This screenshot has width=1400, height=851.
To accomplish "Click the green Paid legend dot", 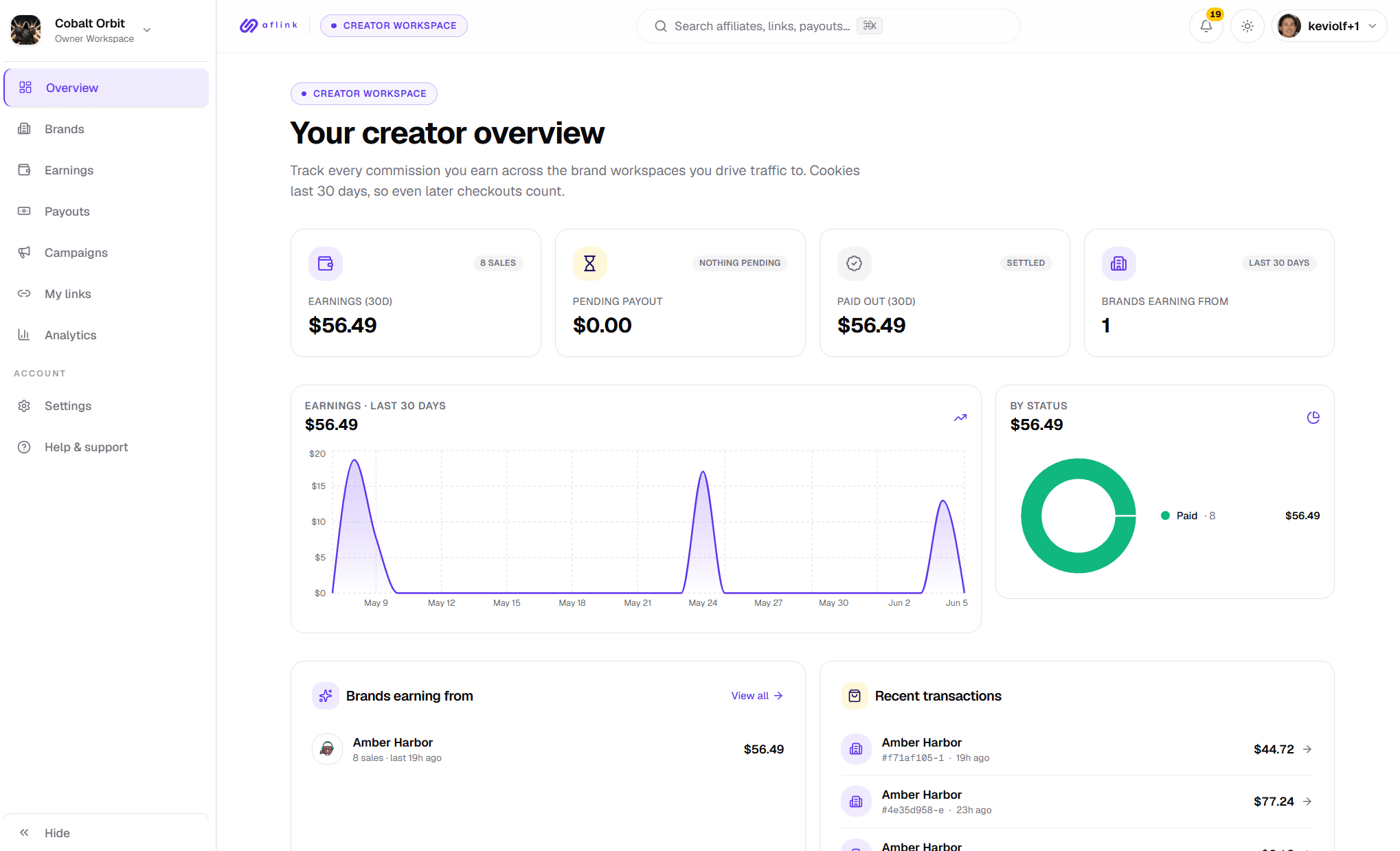I will [1165, 516].
